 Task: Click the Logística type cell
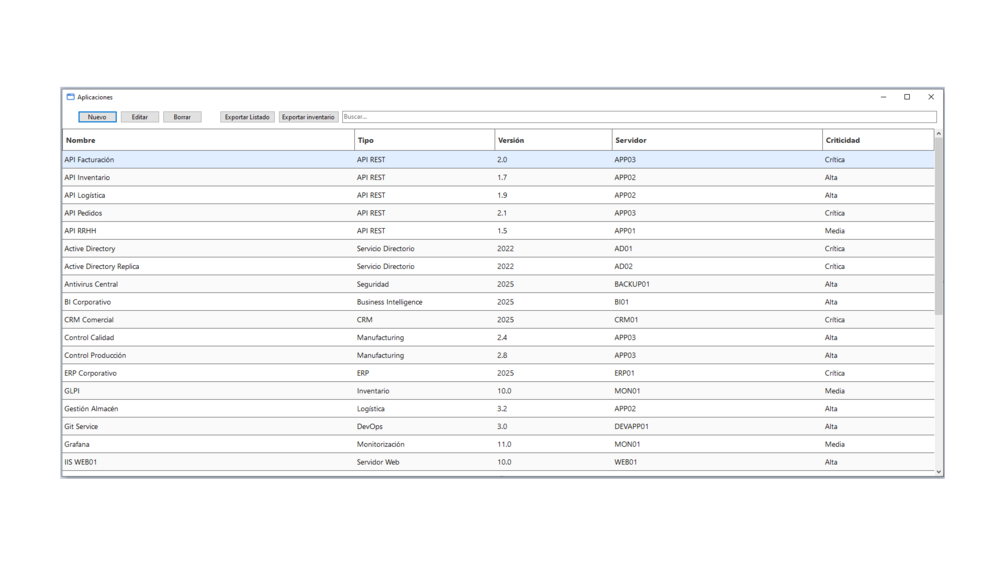click(x=371, y=409)
